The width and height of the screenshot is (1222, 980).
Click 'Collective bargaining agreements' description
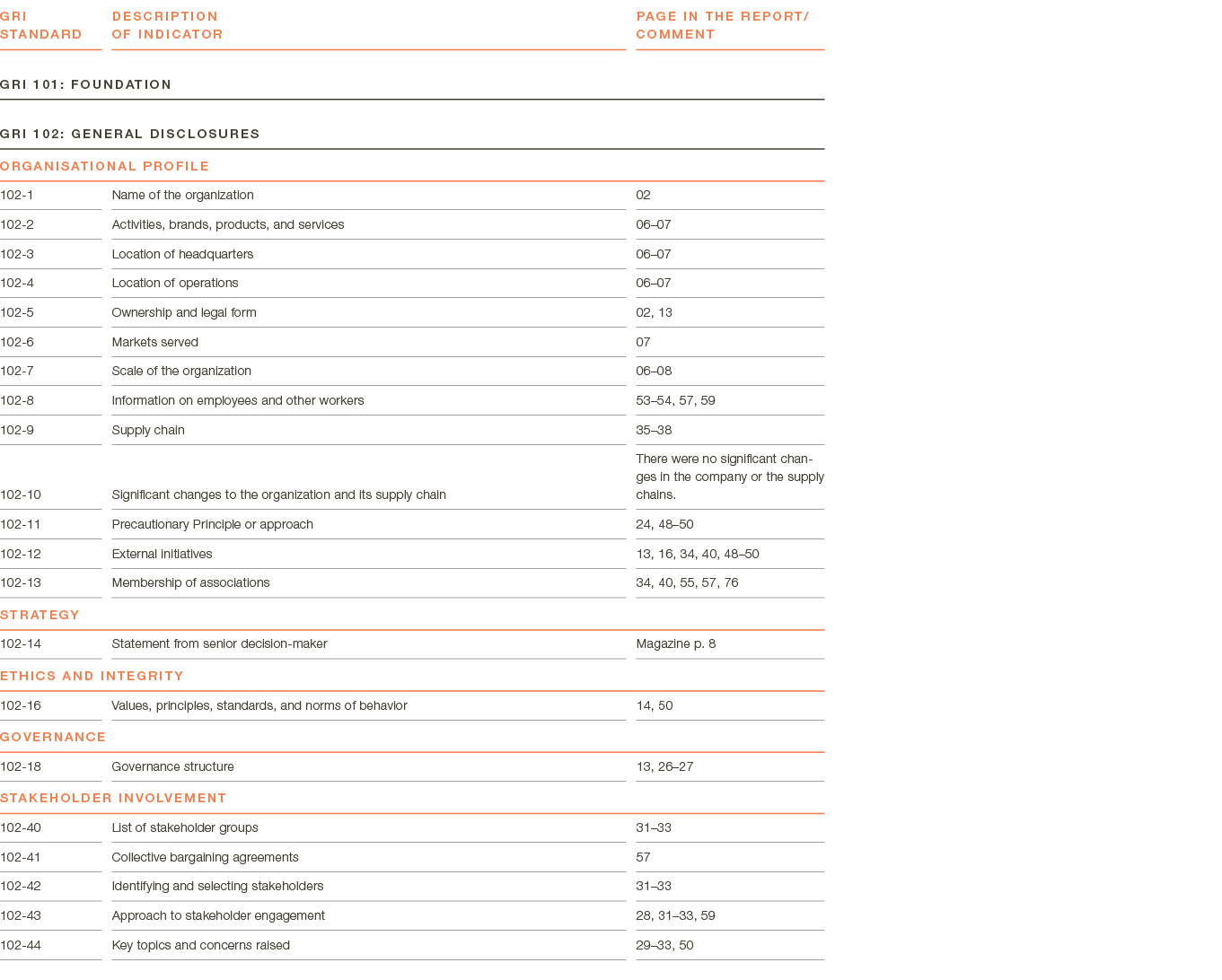coord(205,857)
